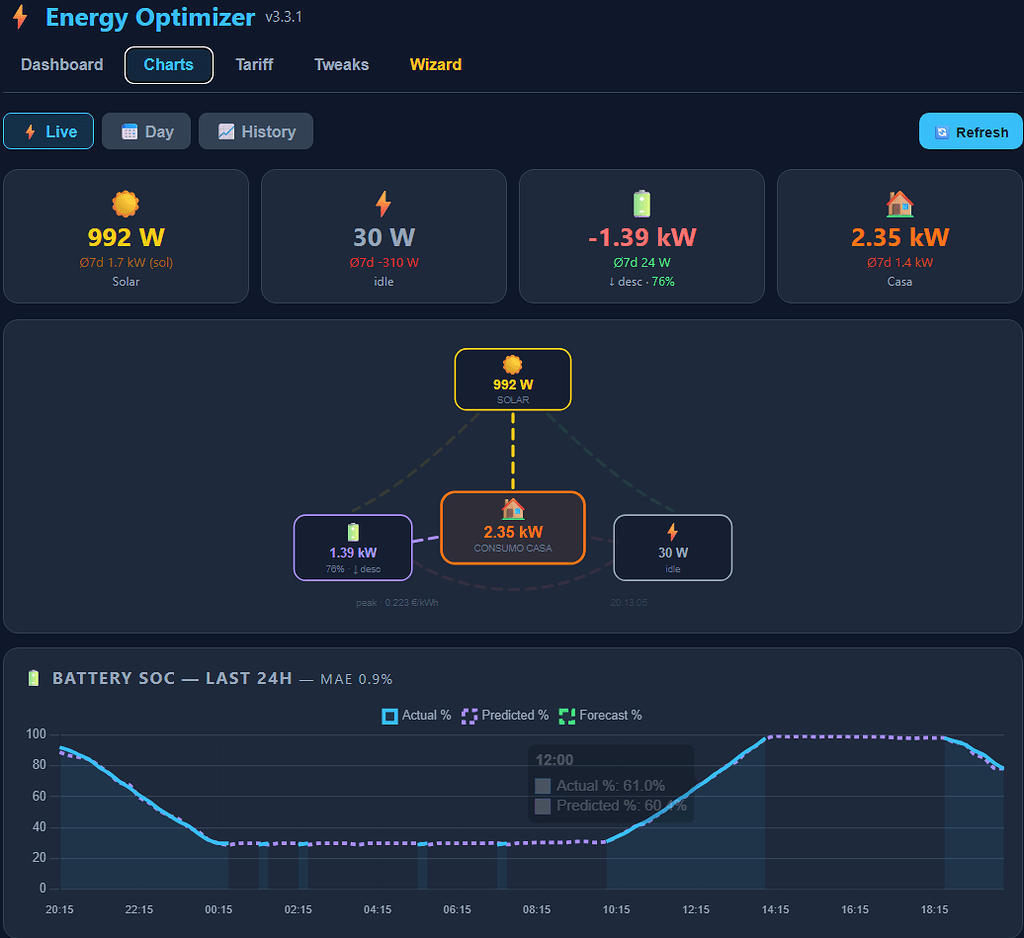Open the Wizard tab
The height and width of the screenshot is (938, 1024).
click(x=435, y=64)
